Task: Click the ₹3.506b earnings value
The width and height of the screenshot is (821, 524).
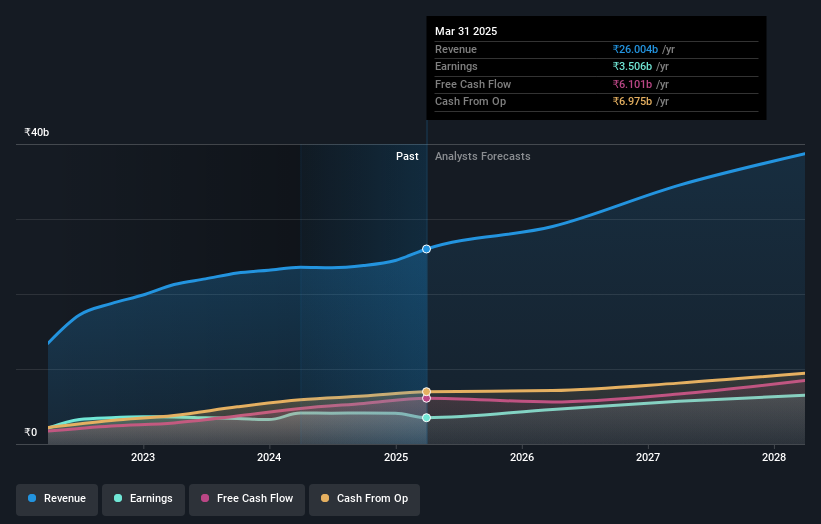Action: 633,66
